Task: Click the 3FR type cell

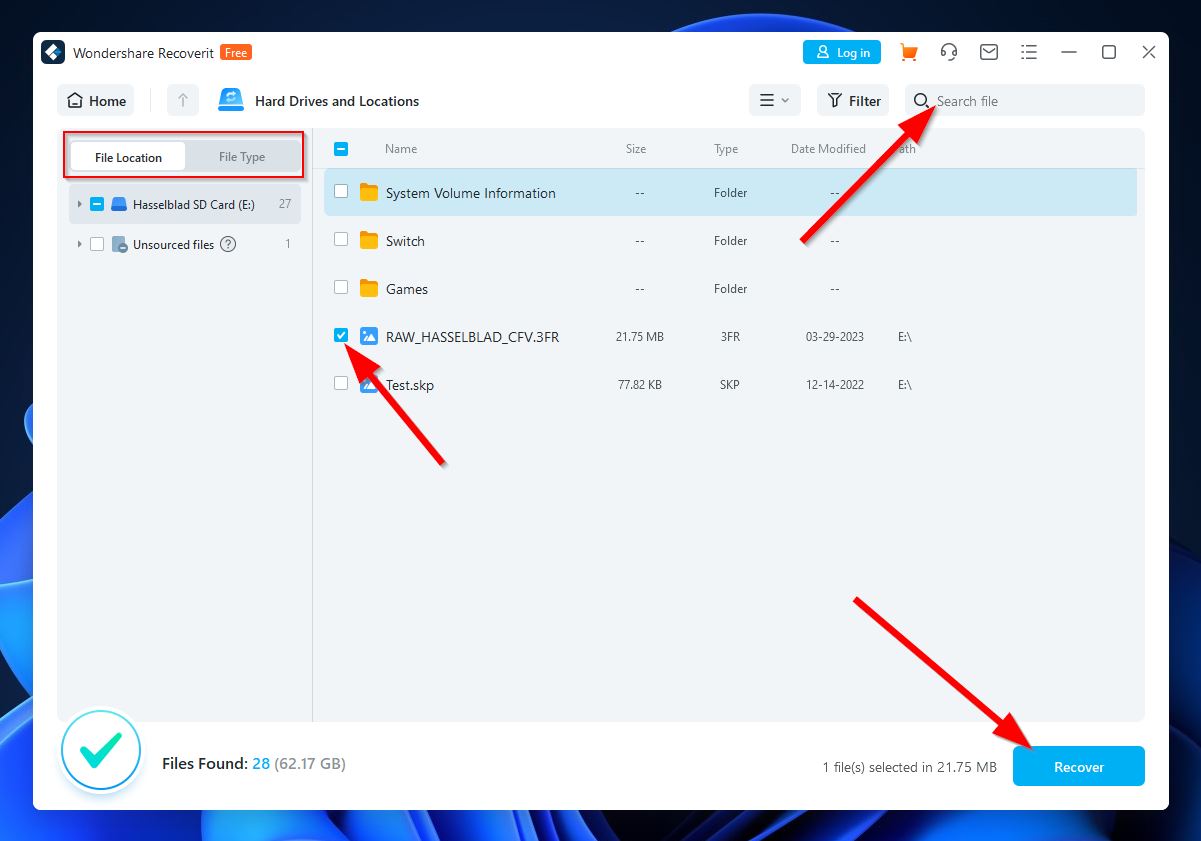Action: [x=730, y=337]
